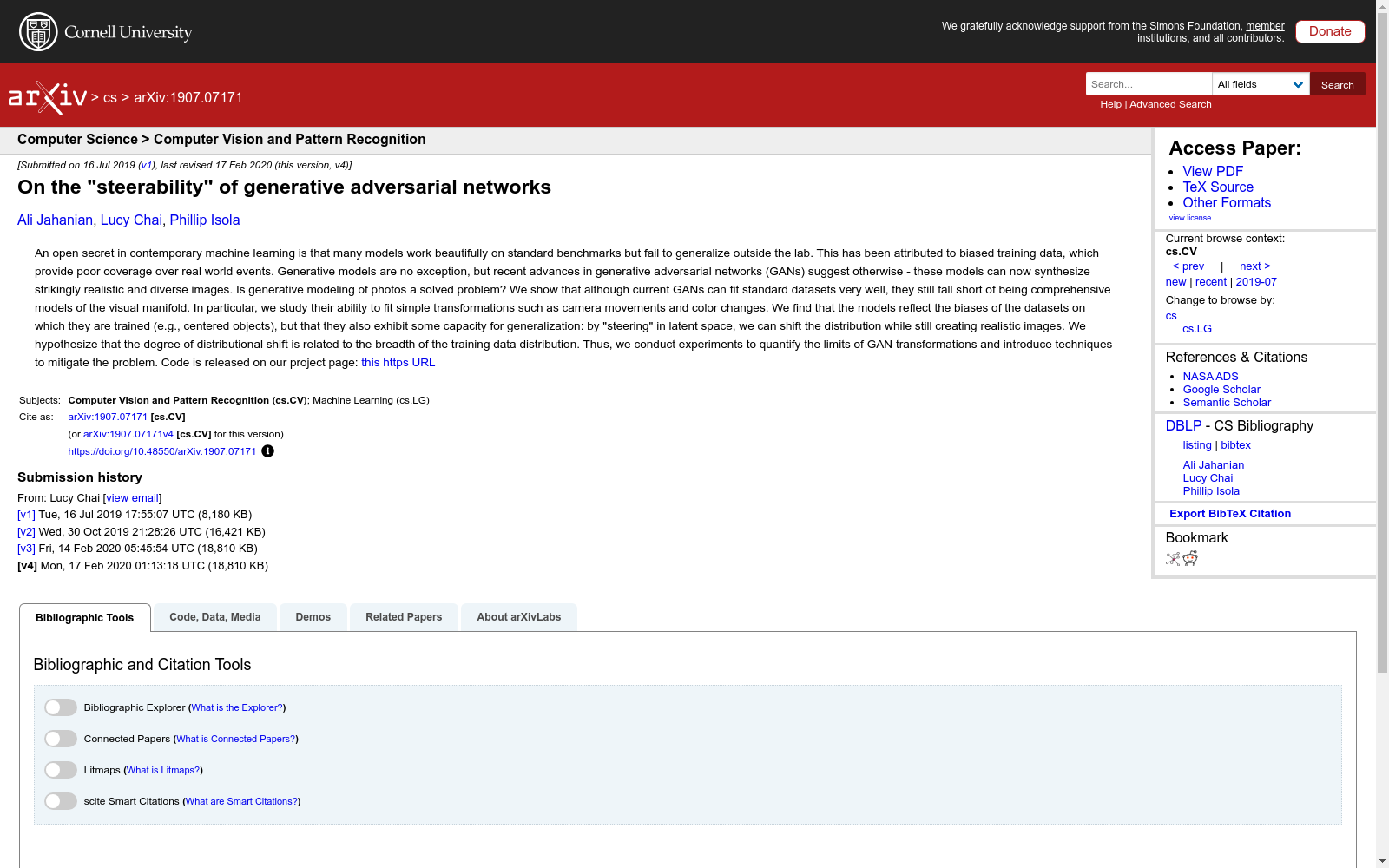Viewport: 1389px width, 868px height.
Task: Browse by cs.LG context
Action: tap(1197, 329)
